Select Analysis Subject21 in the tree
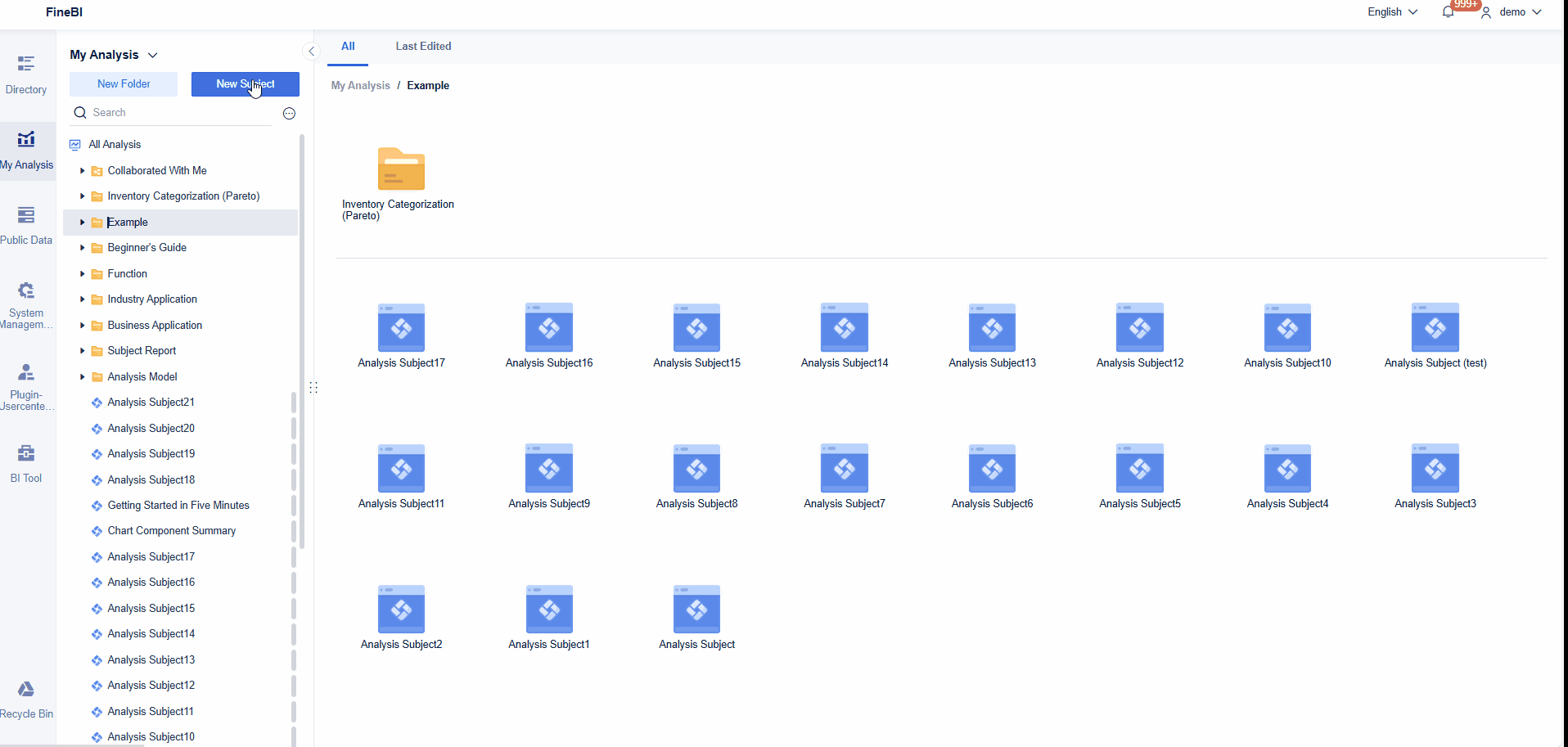 [151, 403]
